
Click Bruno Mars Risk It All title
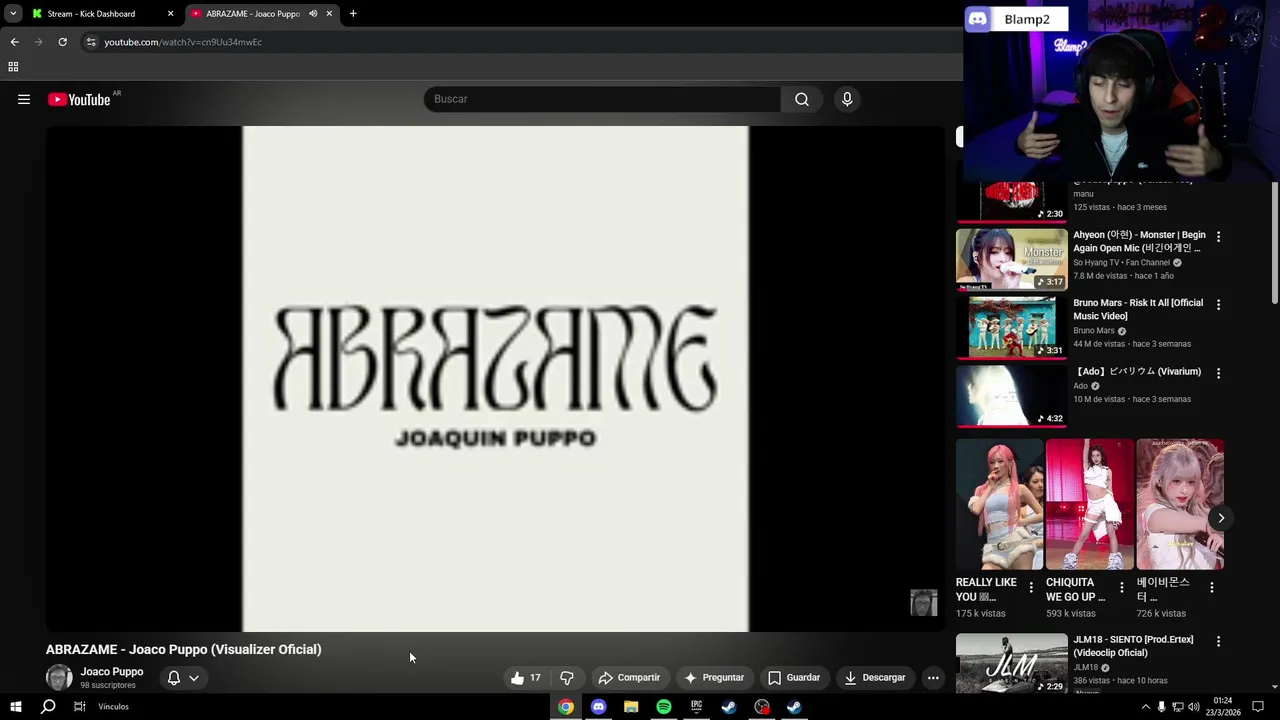(1138, 309)
